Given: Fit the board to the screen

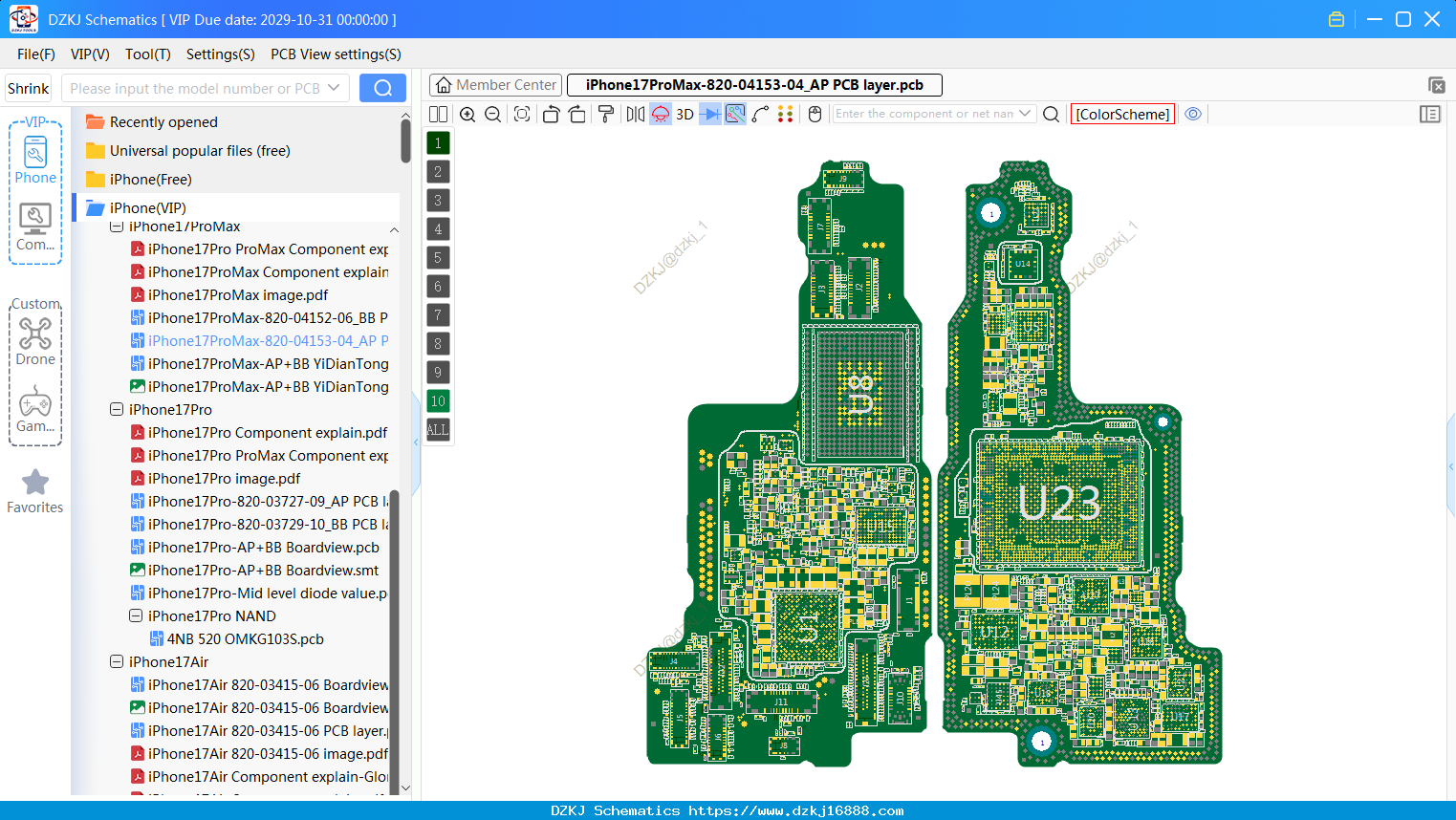Looking at the screenshot, I should [x=522, y=114].
